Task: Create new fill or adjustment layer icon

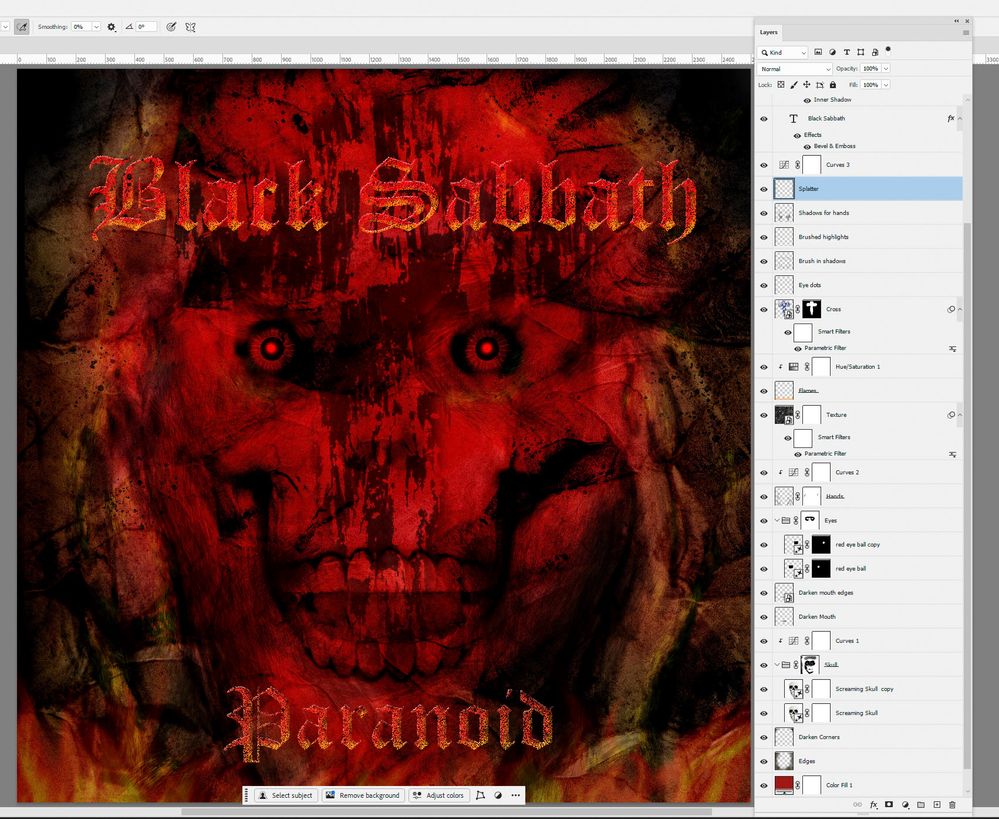Action: (905, 805)
